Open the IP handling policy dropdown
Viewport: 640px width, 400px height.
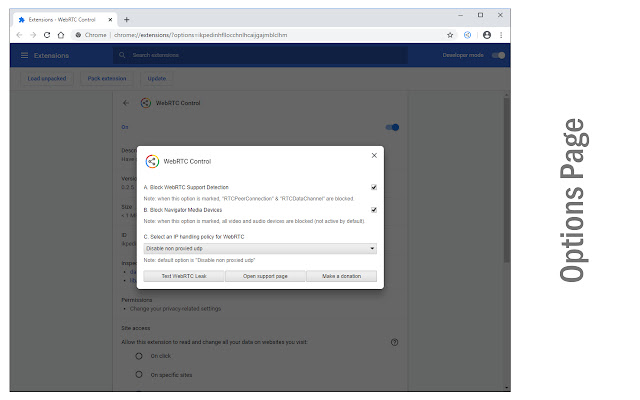(260, 247)
